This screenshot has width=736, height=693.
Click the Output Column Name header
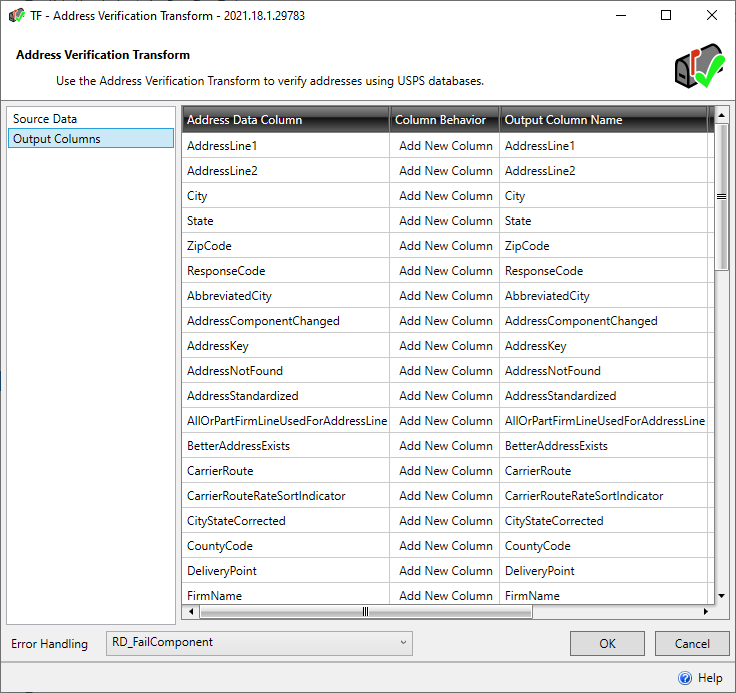tap(604, 120)
